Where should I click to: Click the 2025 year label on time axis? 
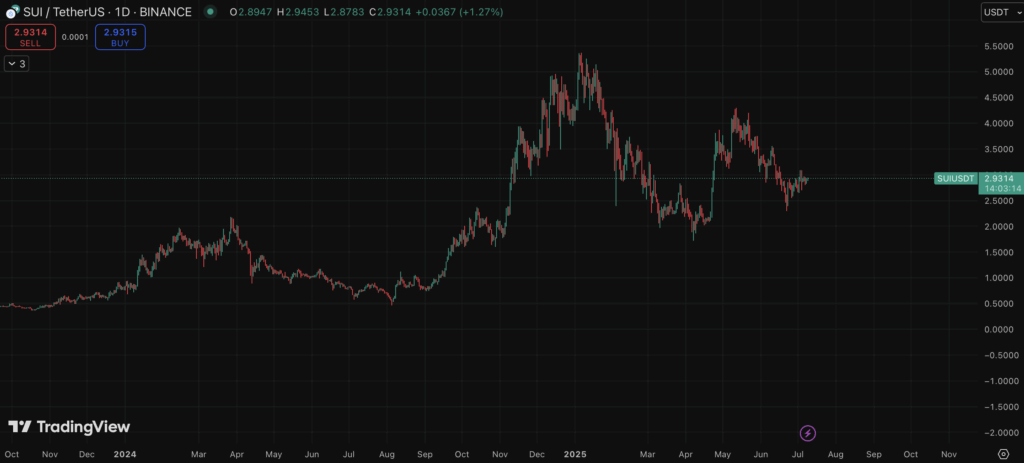click(575, 454)
